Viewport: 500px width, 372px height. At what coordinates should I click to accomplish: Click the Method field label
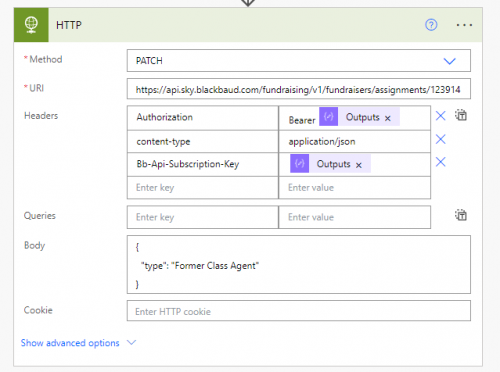(46, 59)
